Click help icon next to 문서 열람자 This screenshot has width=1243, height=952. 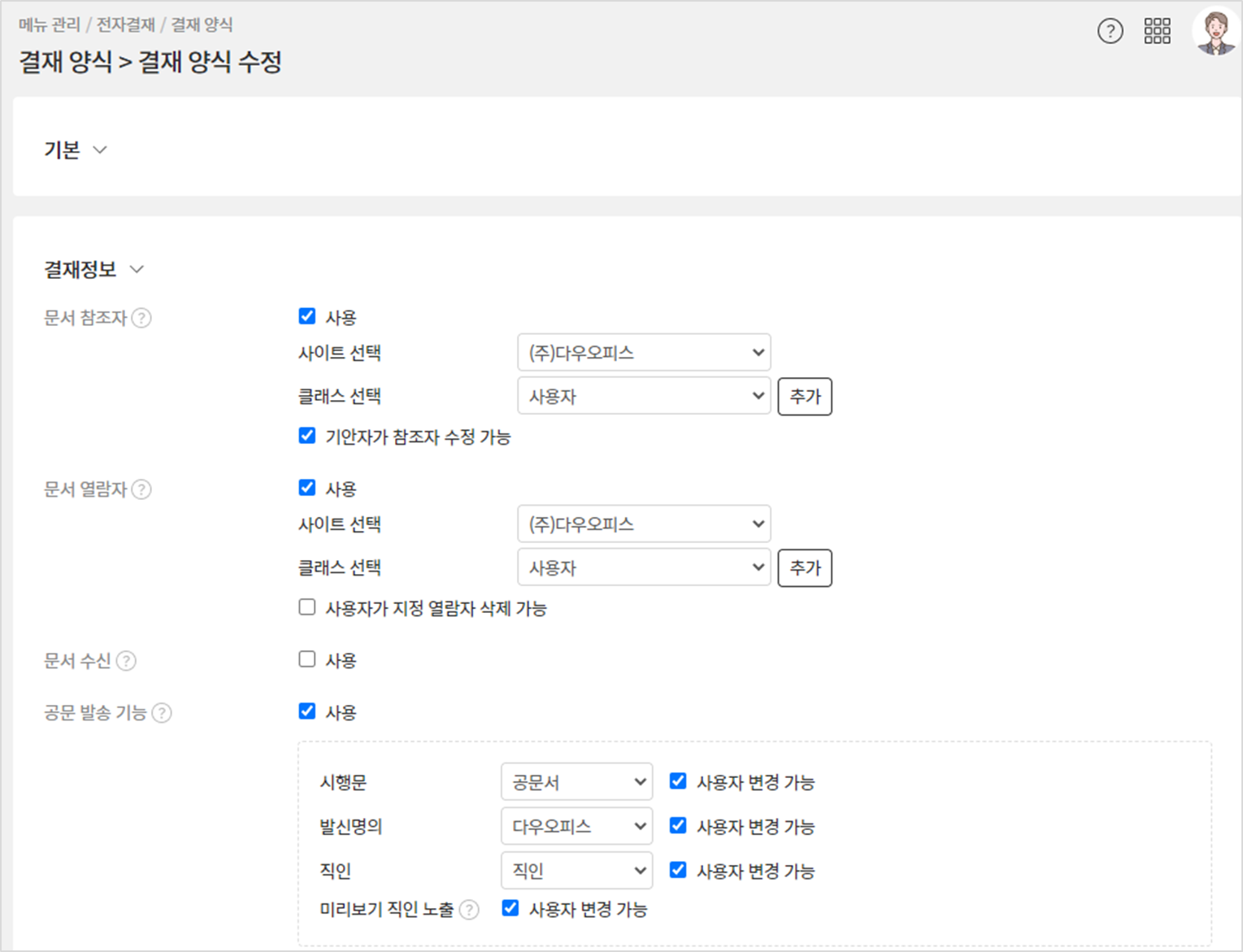point(141,489)
